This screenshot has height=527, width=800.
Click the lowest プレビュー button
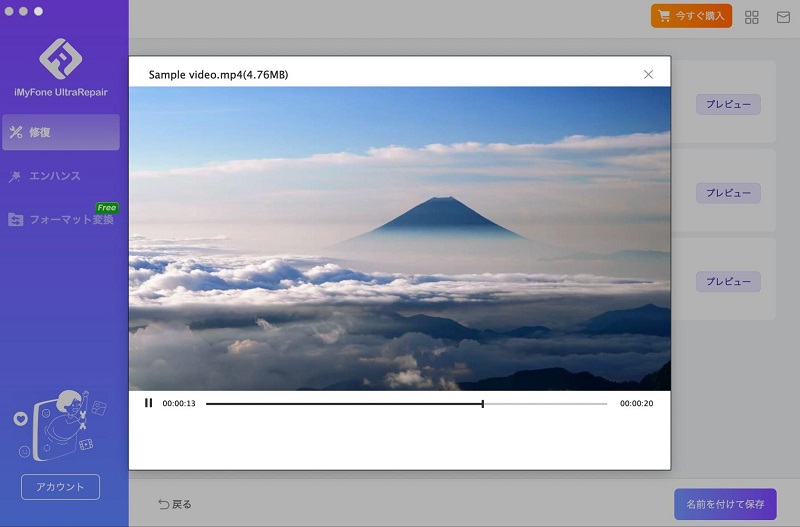(x=728, y=282)
